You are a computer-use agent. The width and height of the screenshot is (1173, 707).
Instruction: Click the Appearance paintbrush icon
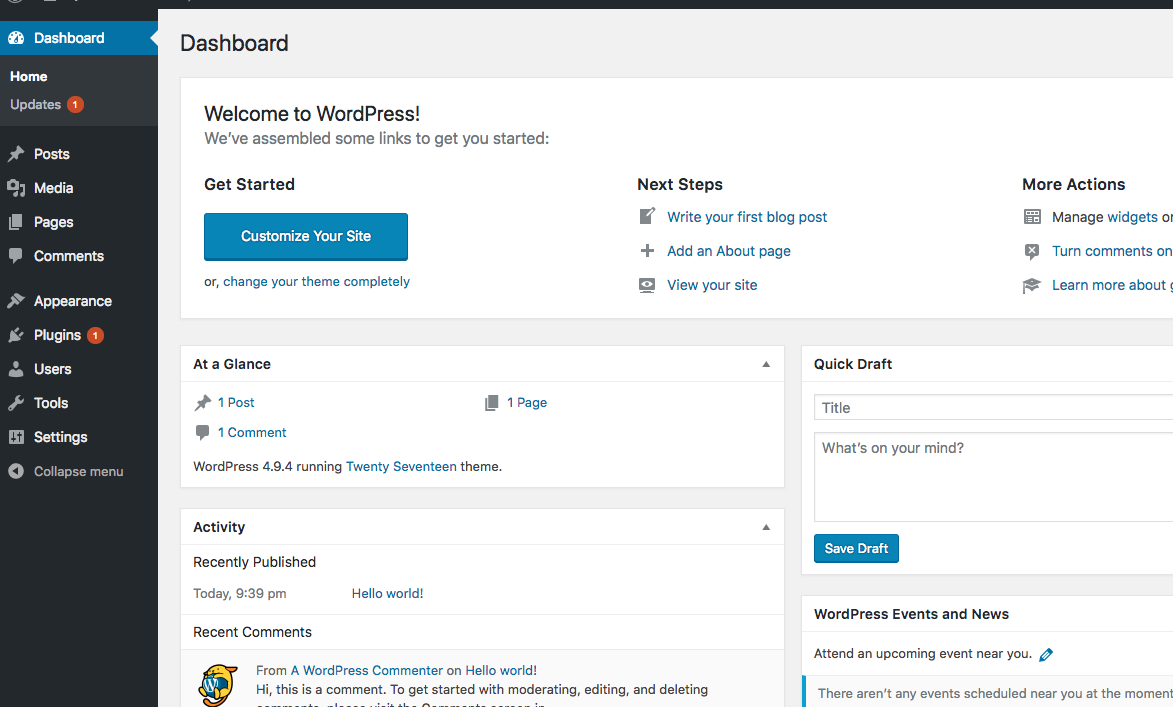(x=16, y=301)
